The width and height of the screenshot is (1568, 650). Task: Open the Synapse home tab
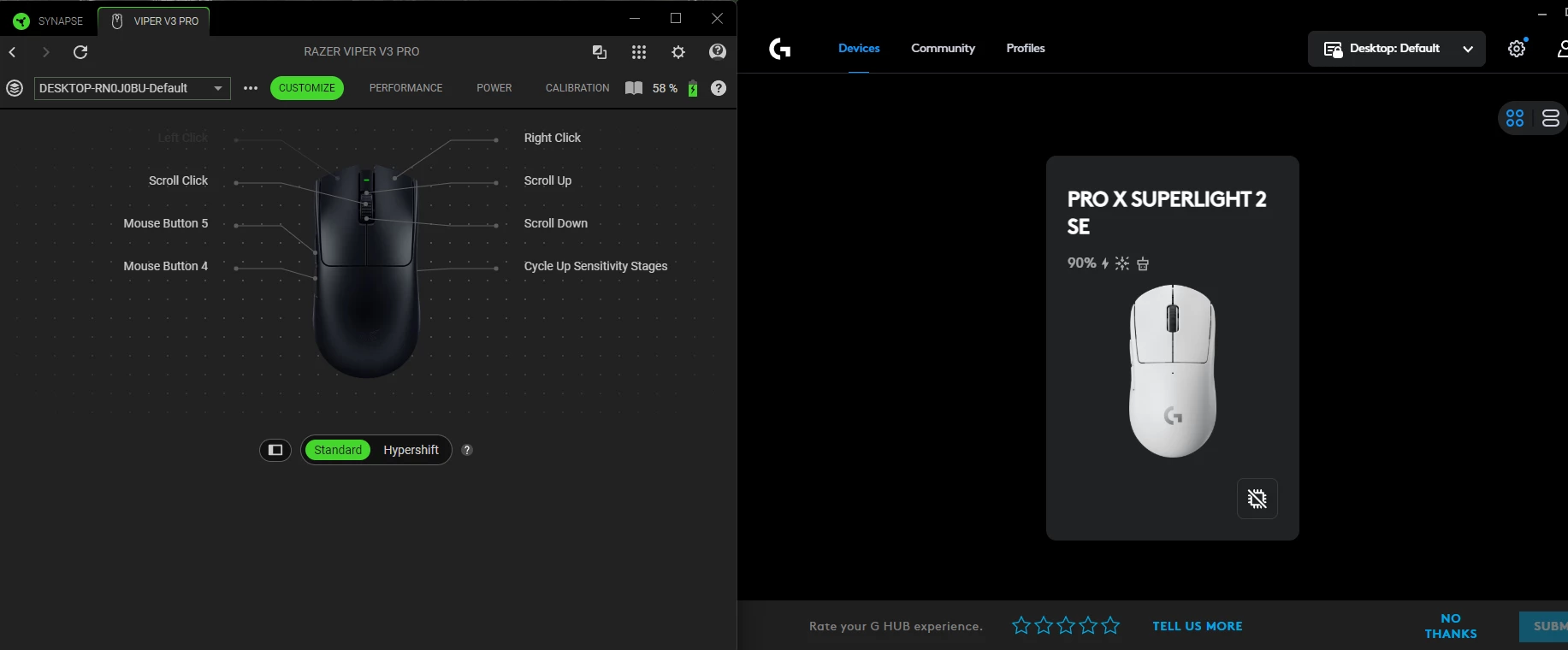[x=48, y=21]
